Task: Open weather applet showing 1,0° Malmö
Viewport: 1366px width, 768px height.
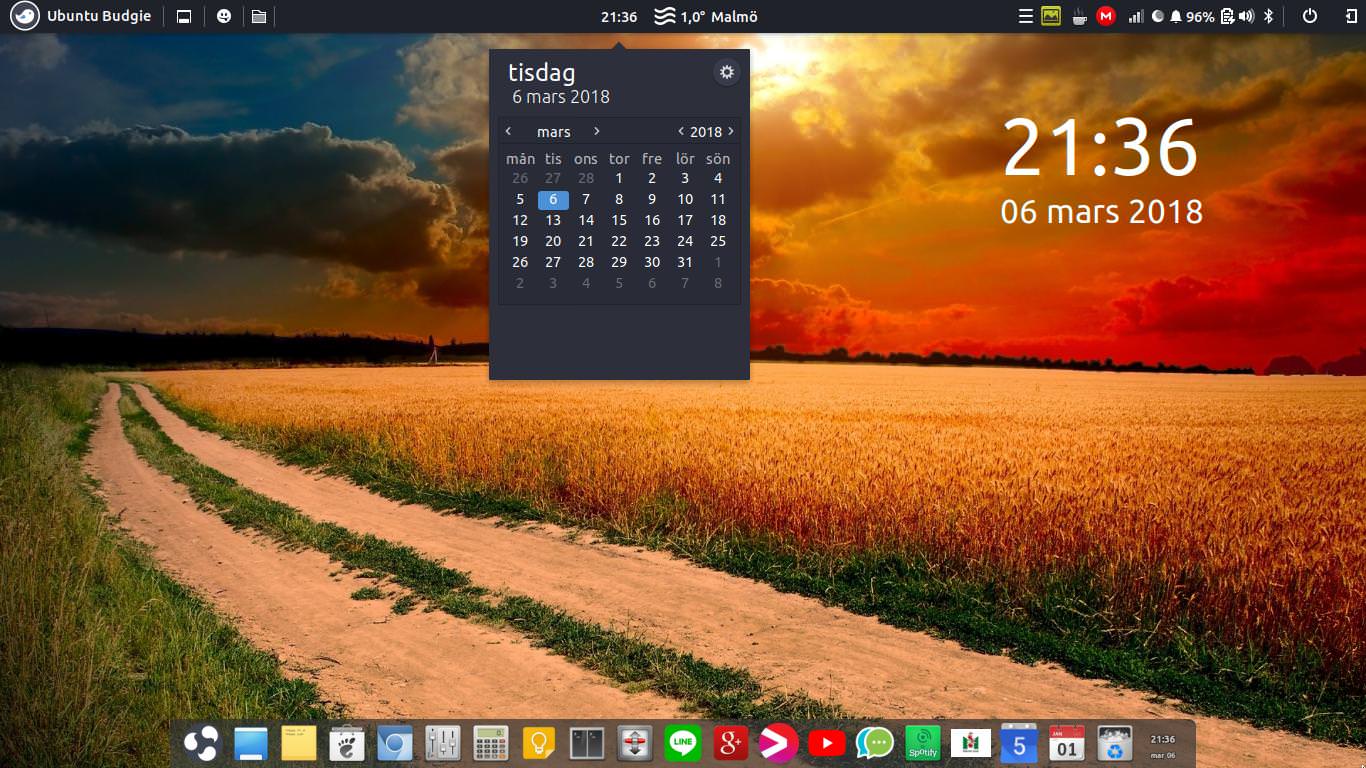Action: pyautogui.click(x=705, y=16)
